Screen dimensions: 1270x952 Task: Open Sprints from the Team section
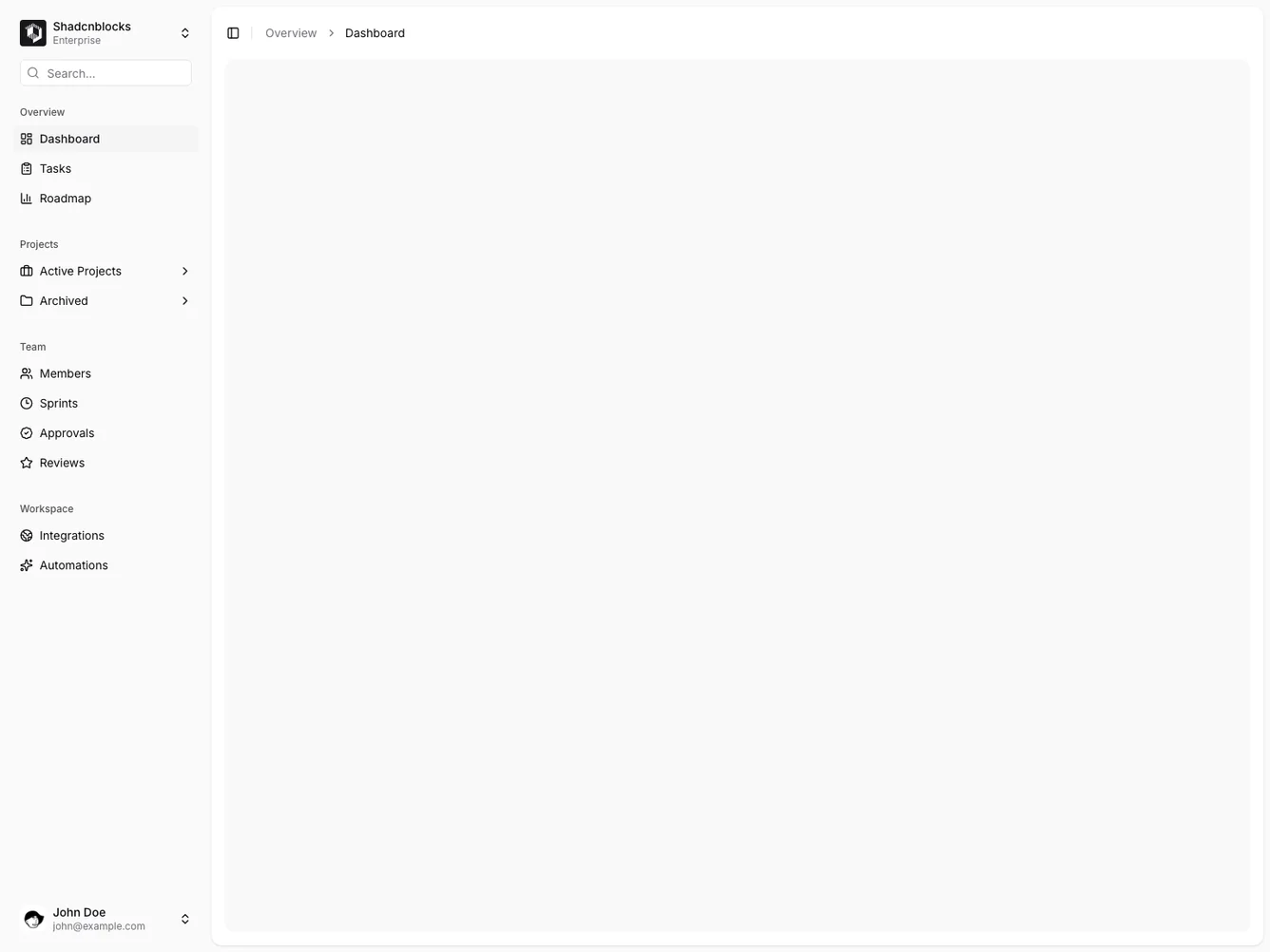[58, 403]
